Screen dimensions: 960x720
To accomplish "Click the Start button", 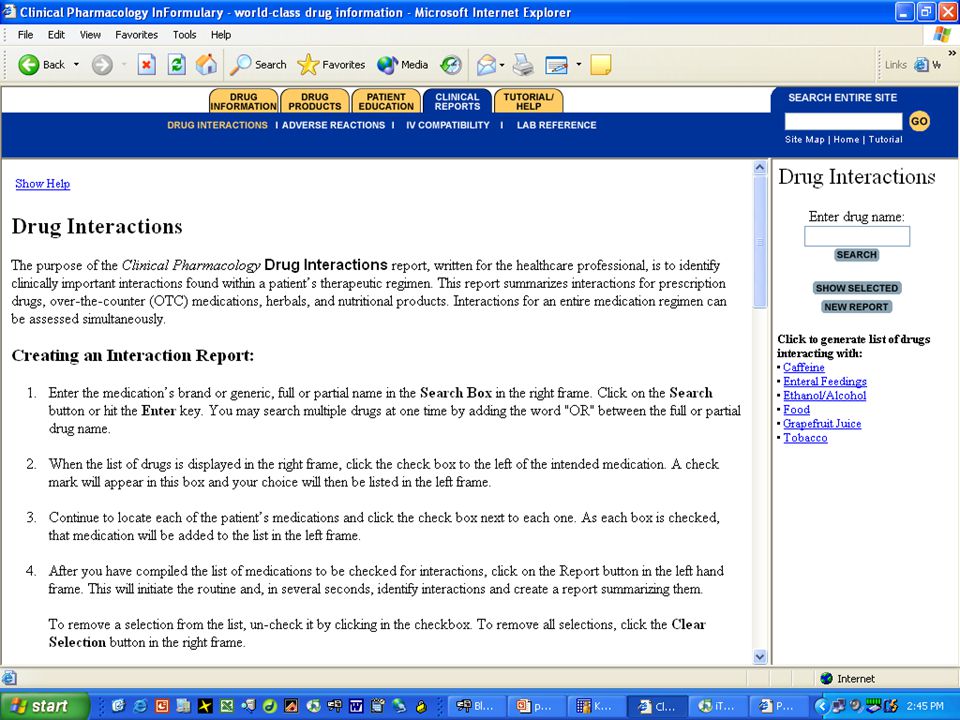I will pyautogui.click(x=44, y=706).
